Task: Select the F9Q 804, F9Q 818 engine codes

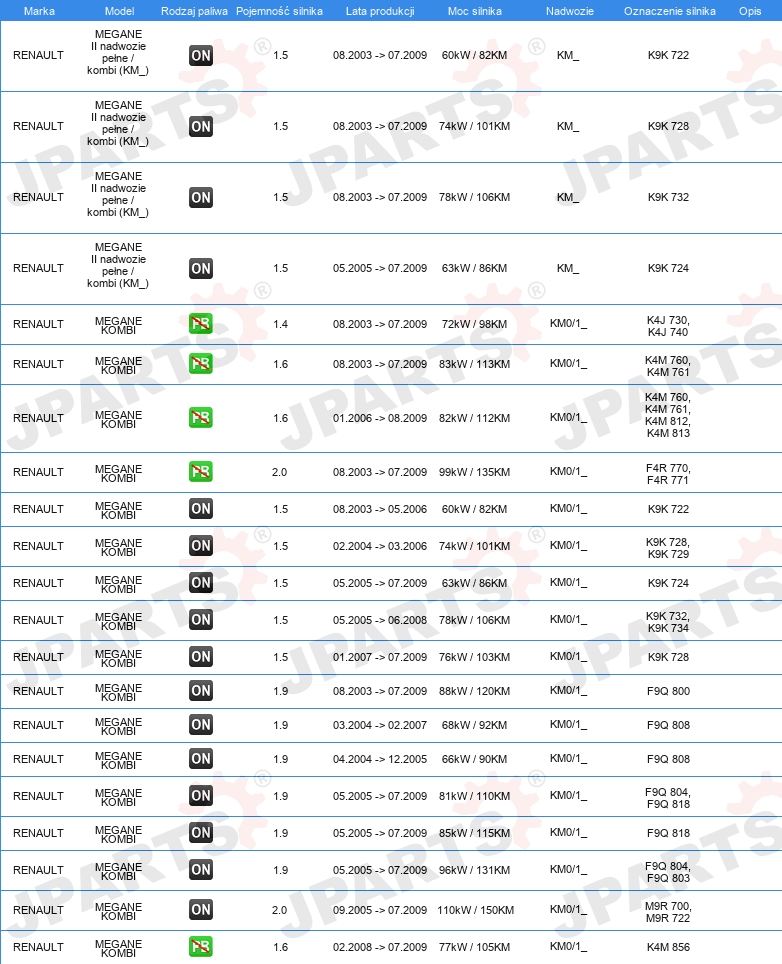Action: point(668,798)
